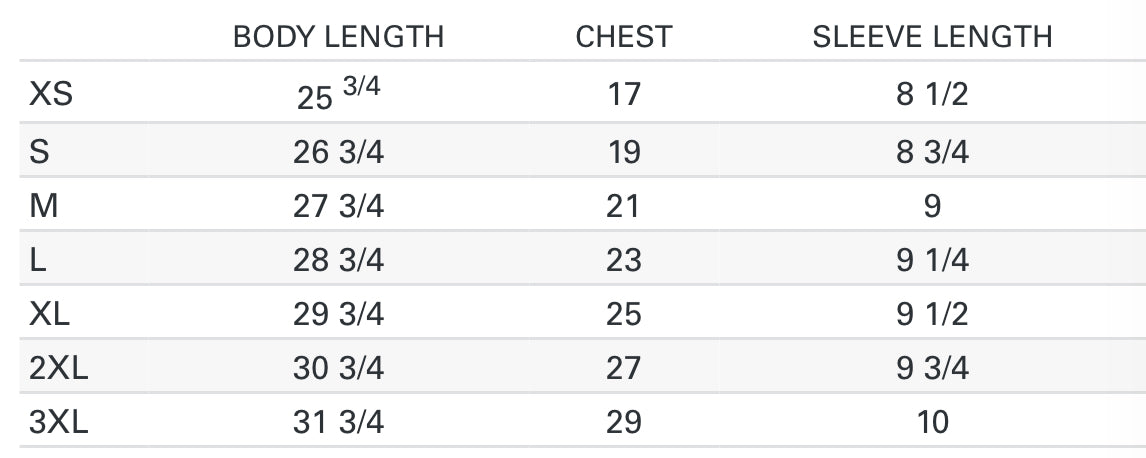Select the 3XL size row label
The height and width of the screenshot is (458, 1146).
59,422
